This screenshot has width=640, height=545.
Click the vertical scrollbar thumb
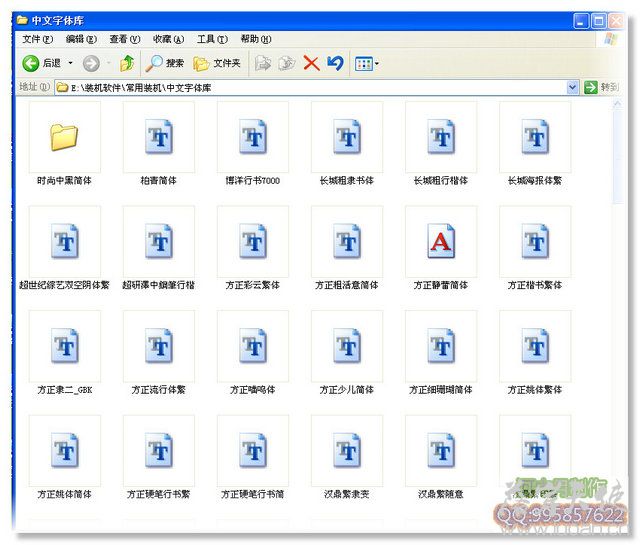pyautogui.click(x=618, y=156)
